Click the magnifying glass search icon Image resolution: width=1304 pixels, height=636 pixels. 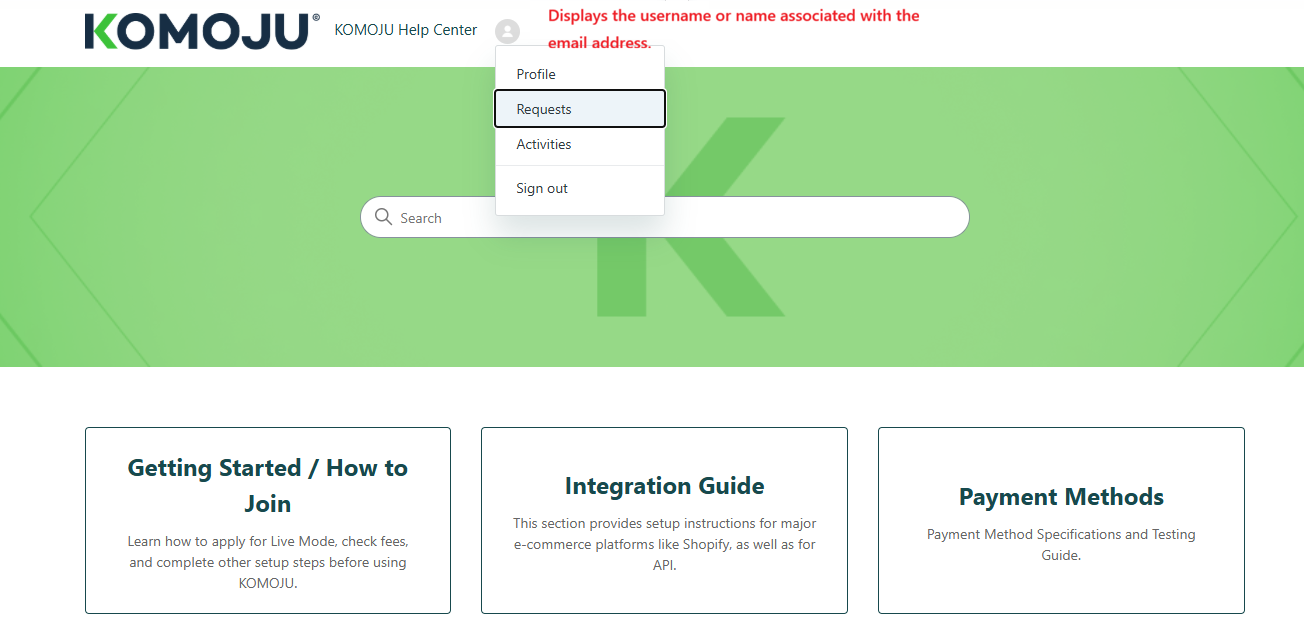tap(383, 217)
